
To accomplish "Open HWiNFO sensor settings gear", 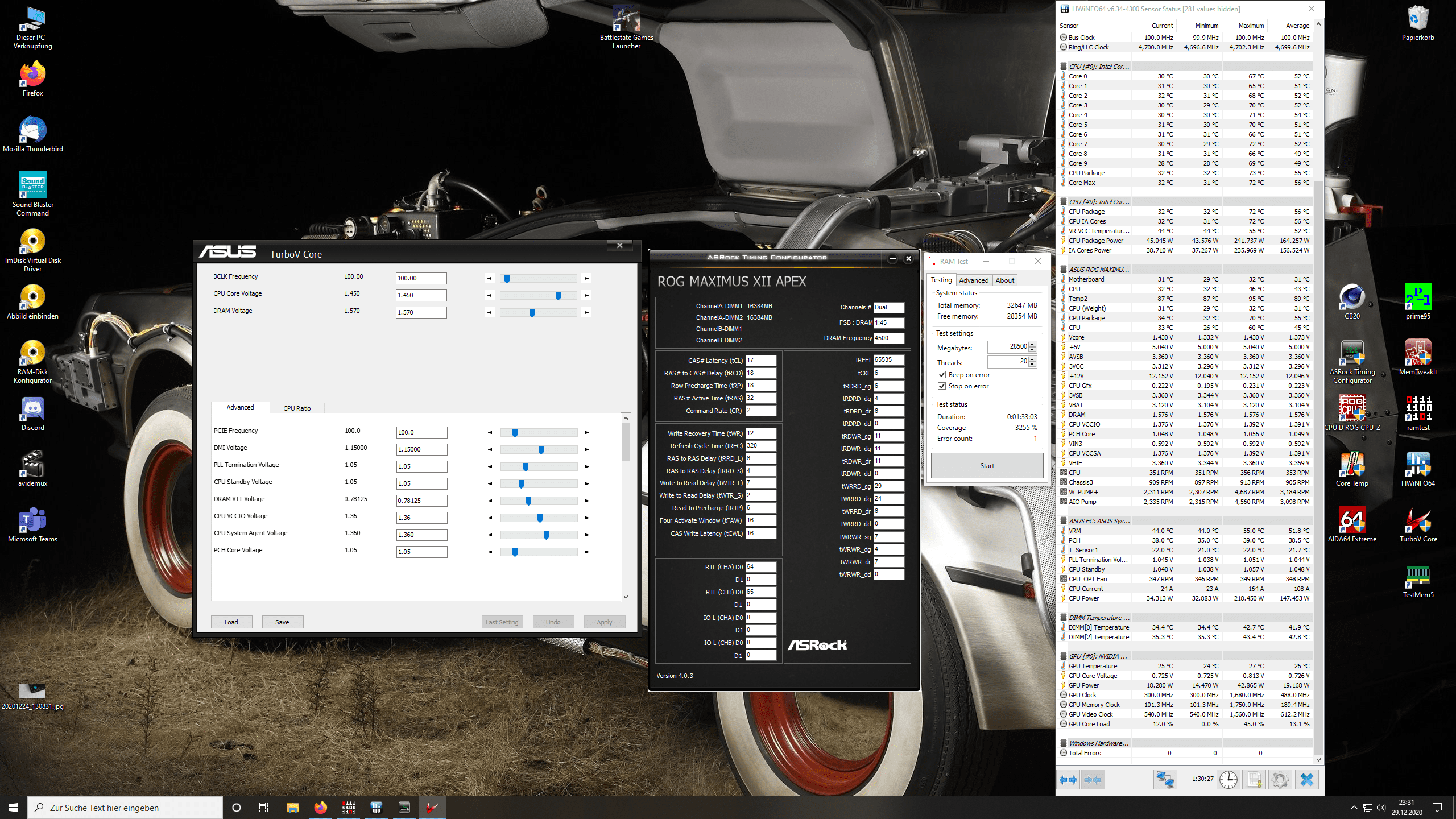I will point(1280,779).
